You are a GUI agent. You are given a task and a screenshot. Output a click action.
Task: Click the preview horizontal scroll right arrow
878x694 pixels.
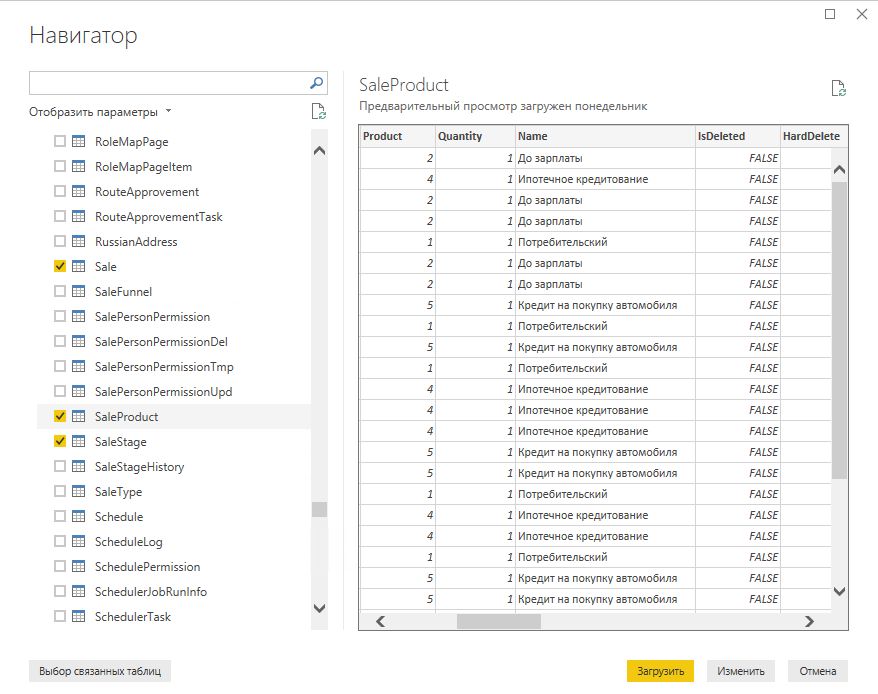(809, 621)
